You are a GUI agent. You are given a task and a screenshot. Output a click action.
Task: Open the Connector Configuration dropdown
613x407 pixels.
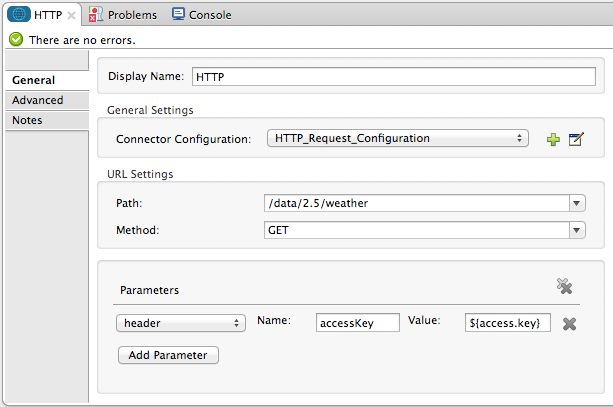pyautogui.click(x=397, y=139)
